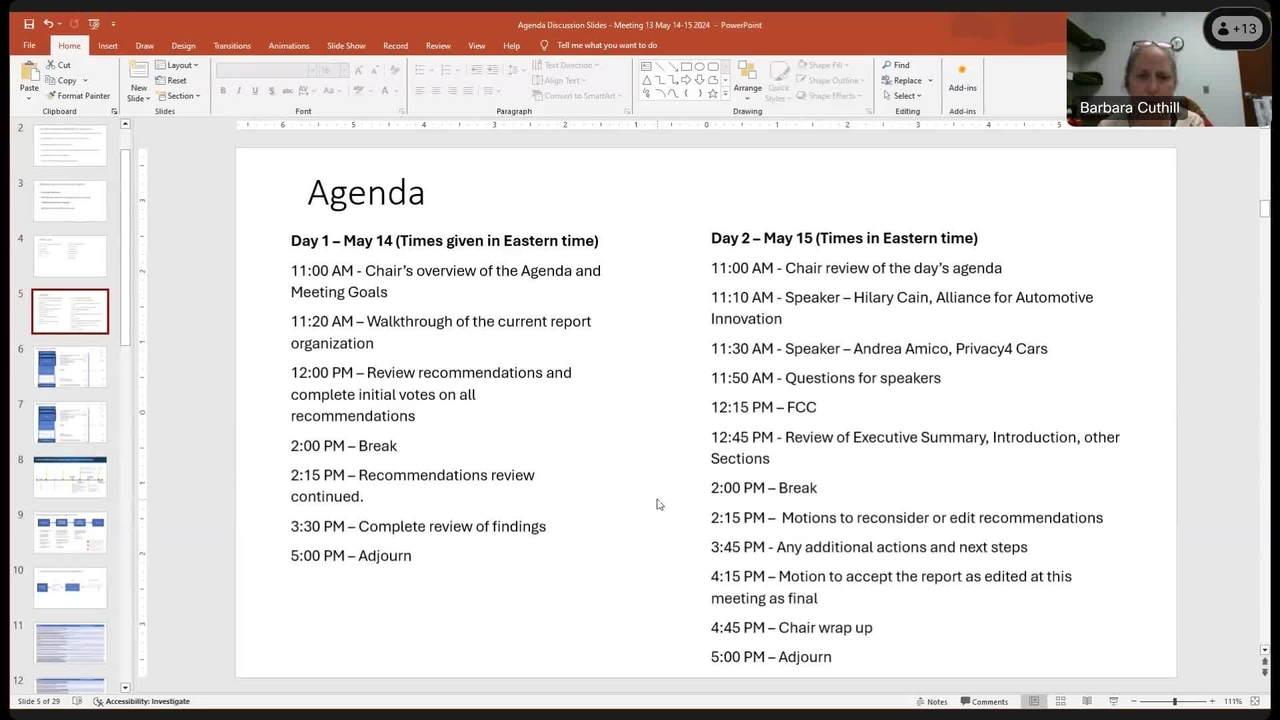1280x720 pixels.
Task: Click the Add-ins icon
Action: (x=962, y=76)
